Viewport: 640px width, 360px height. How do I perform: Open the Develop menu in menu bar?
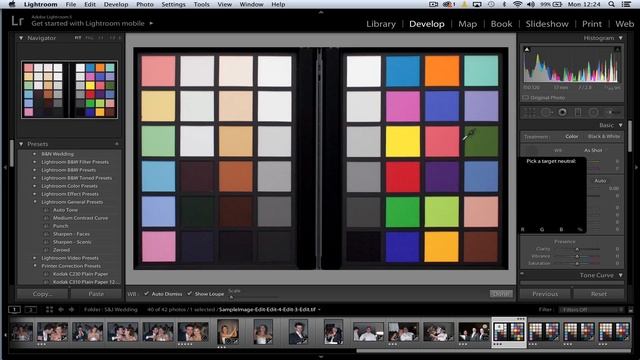click(116, 4)
